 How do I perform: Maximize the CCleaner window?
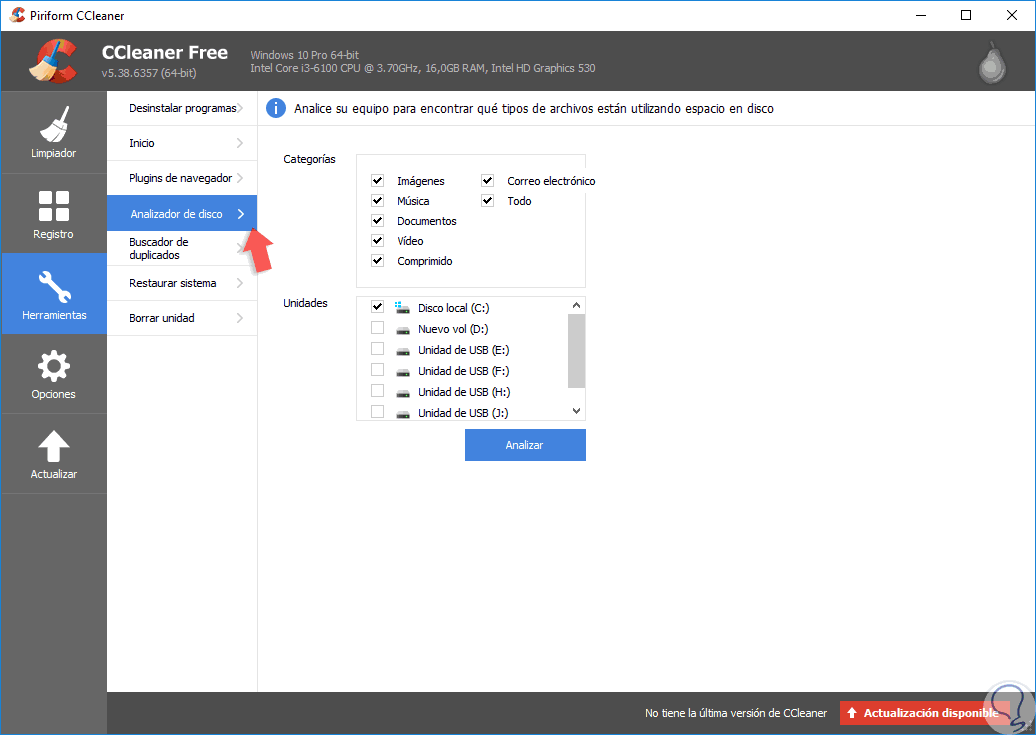tap(966, 15)
